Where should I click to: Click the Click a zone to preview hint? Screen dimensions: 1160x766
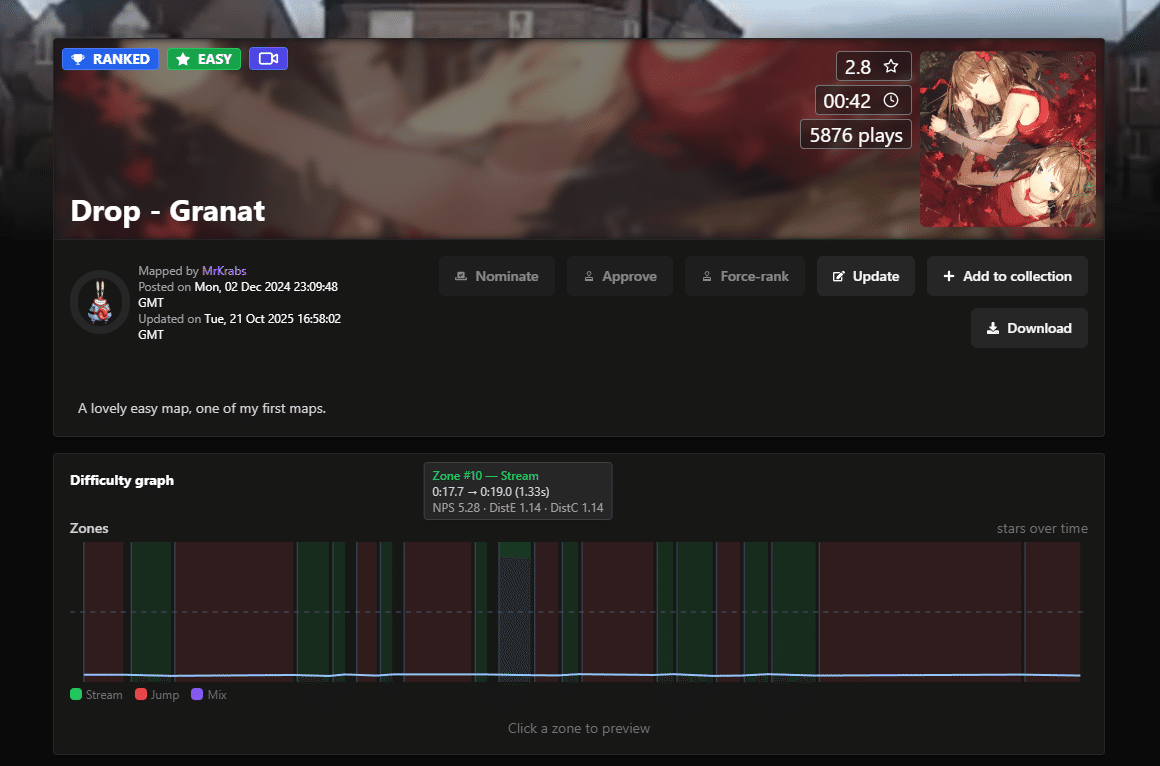point(579,728)
